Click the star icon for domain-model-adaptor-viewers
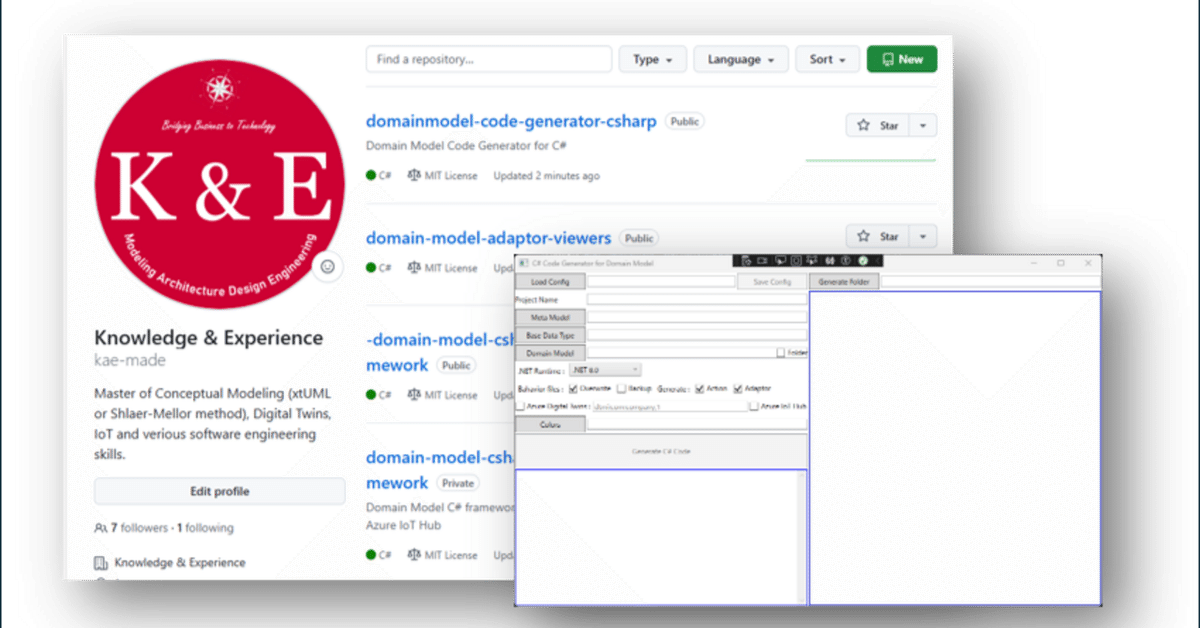 coord(864,237)
